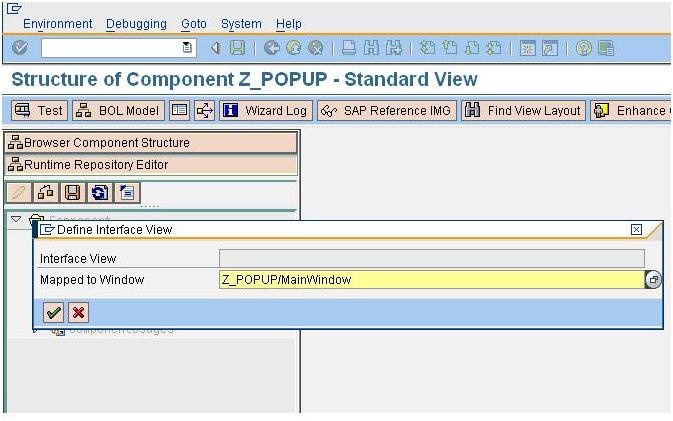
Task: Click the Generate Shortcut icon
Action: point(550,48)
